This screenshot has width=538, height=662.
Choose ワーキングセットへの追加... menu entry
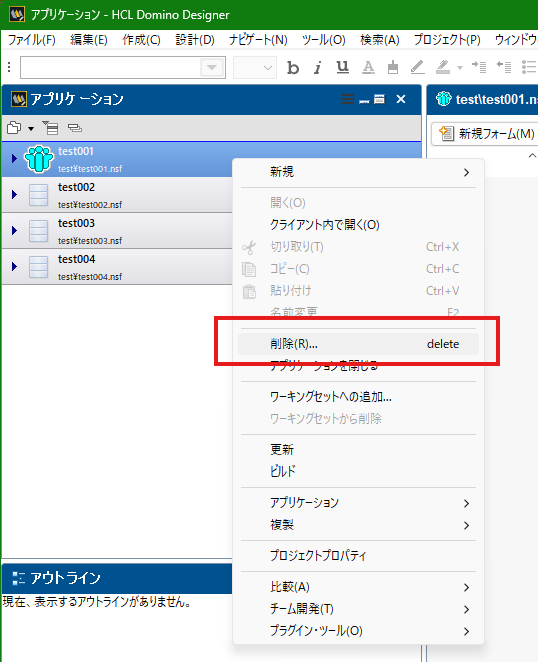[x=358, y=396]
